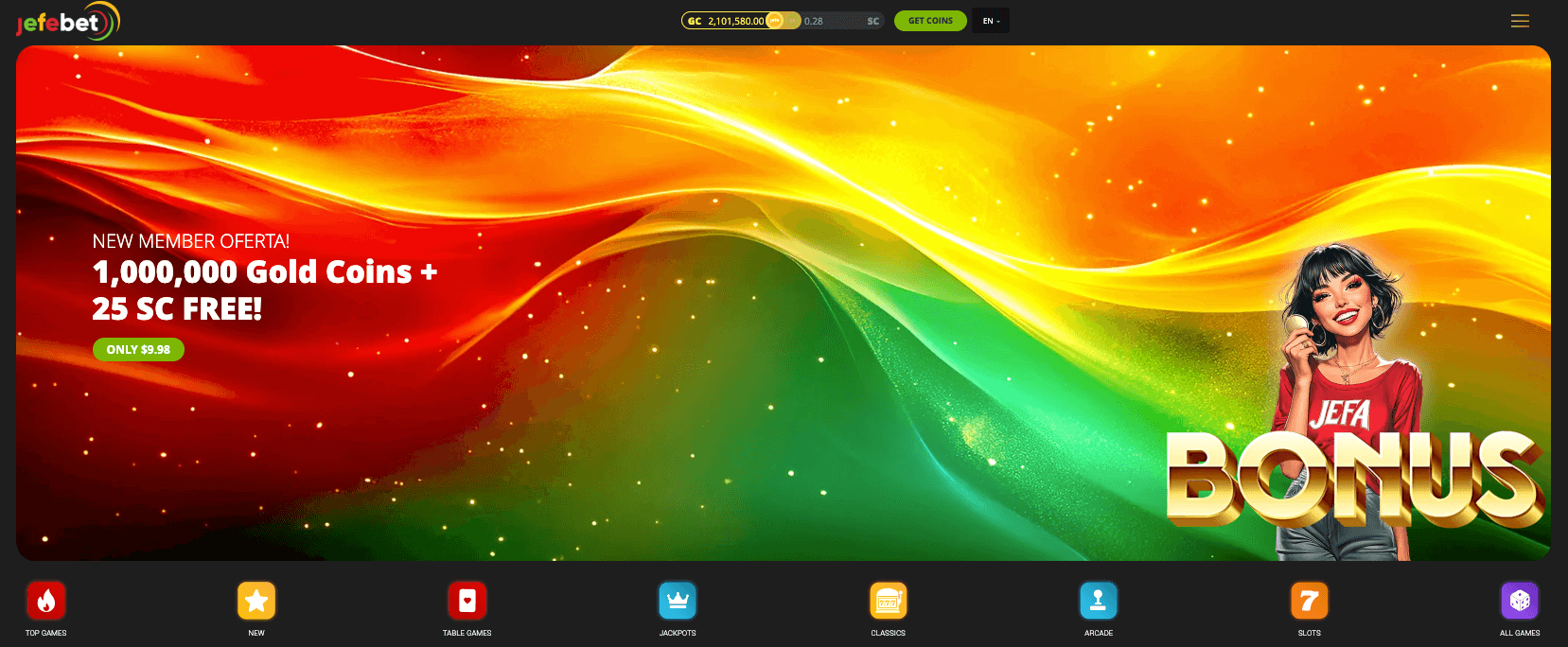Open the Jackpots crown icon
The width and height of the screenshot is (1568, 647).
pos(678,600)
